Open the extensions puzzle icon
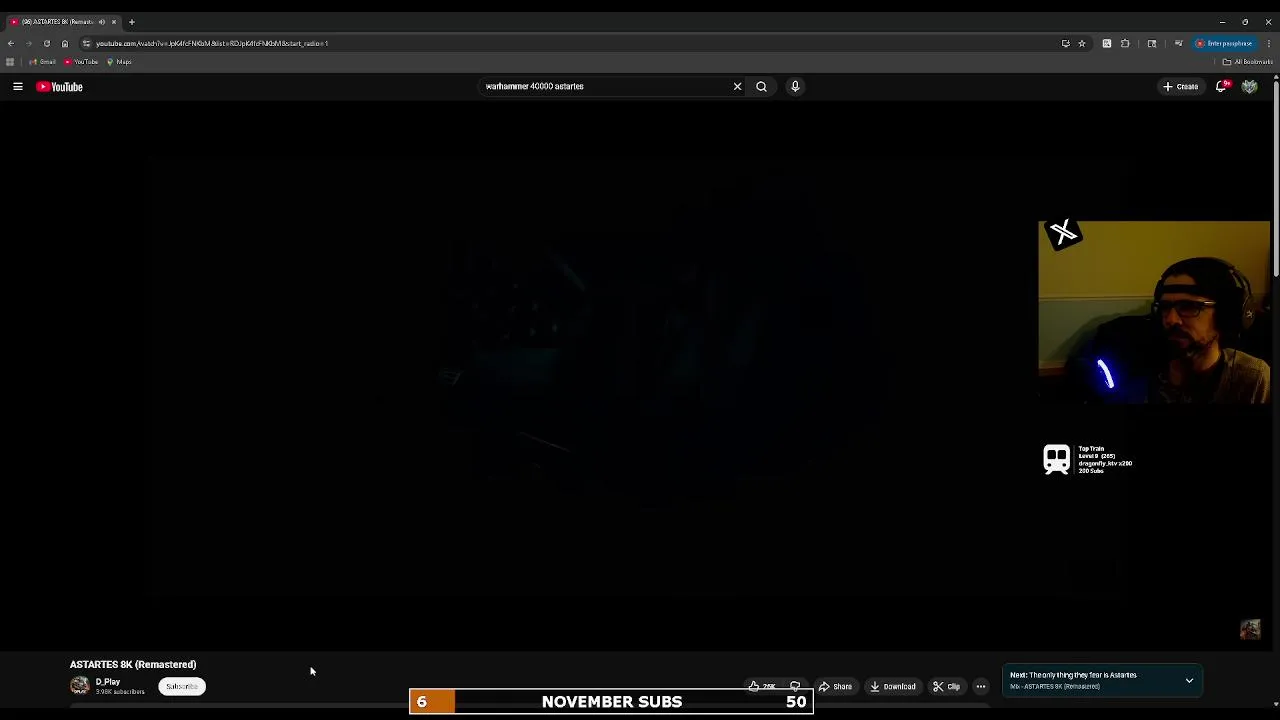1280x720 pixels. (x=1125, y=44)
